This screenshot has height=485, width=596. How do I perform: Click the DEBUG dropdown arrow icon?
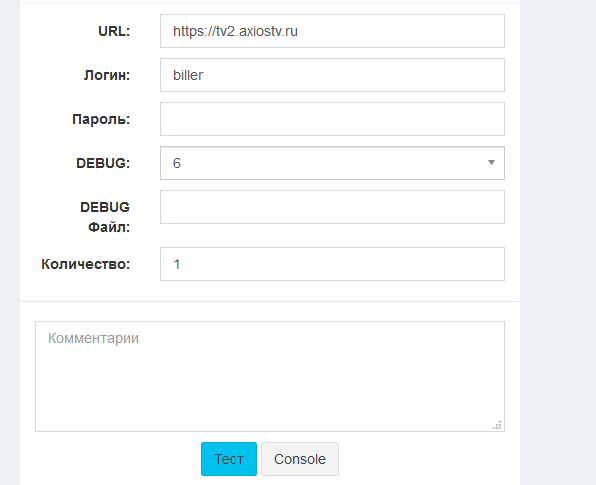491,163
